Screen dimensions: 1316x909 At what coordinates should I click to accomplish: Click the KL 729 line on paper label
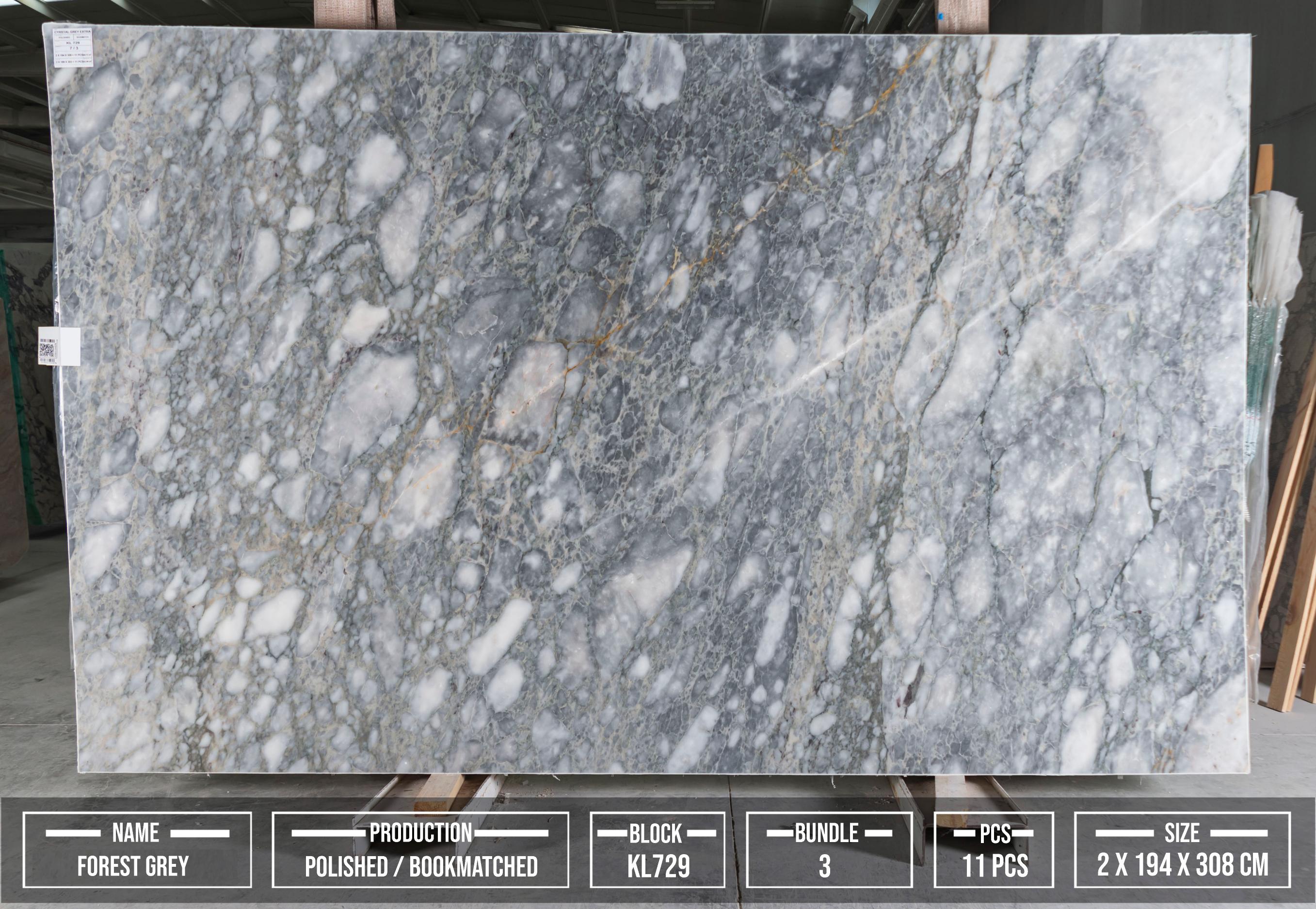pyautogui.click(x=73, y=42)
